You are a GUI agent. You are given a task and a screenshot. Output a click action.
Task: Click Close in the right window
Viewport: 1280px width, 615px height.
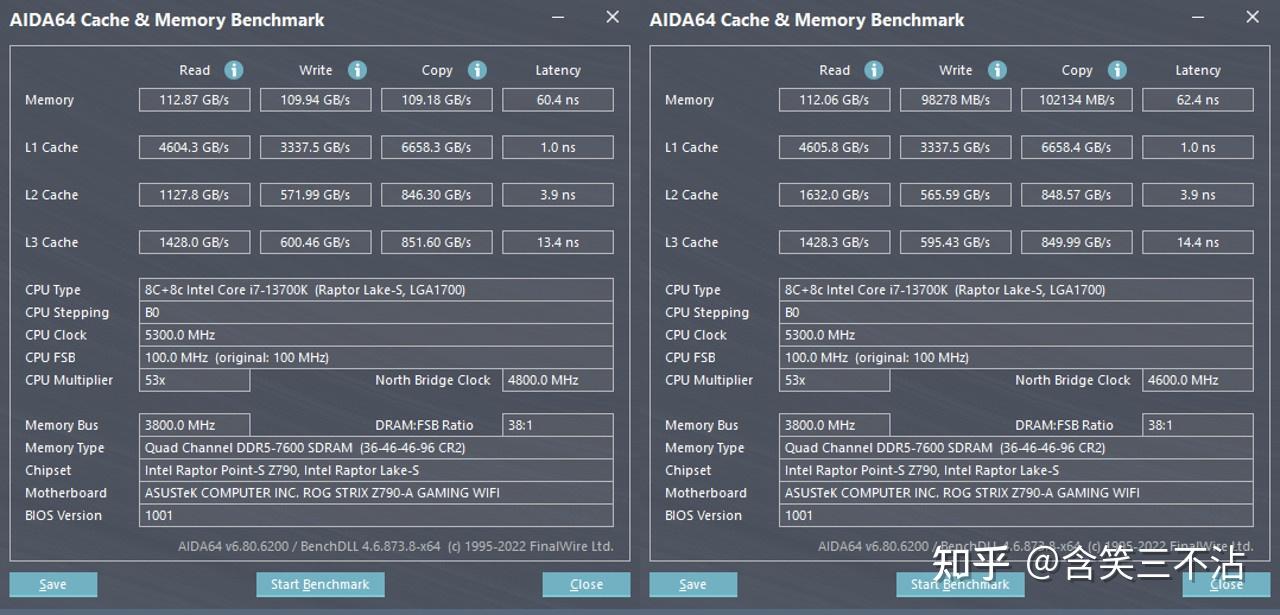[x=1226, y=584]
